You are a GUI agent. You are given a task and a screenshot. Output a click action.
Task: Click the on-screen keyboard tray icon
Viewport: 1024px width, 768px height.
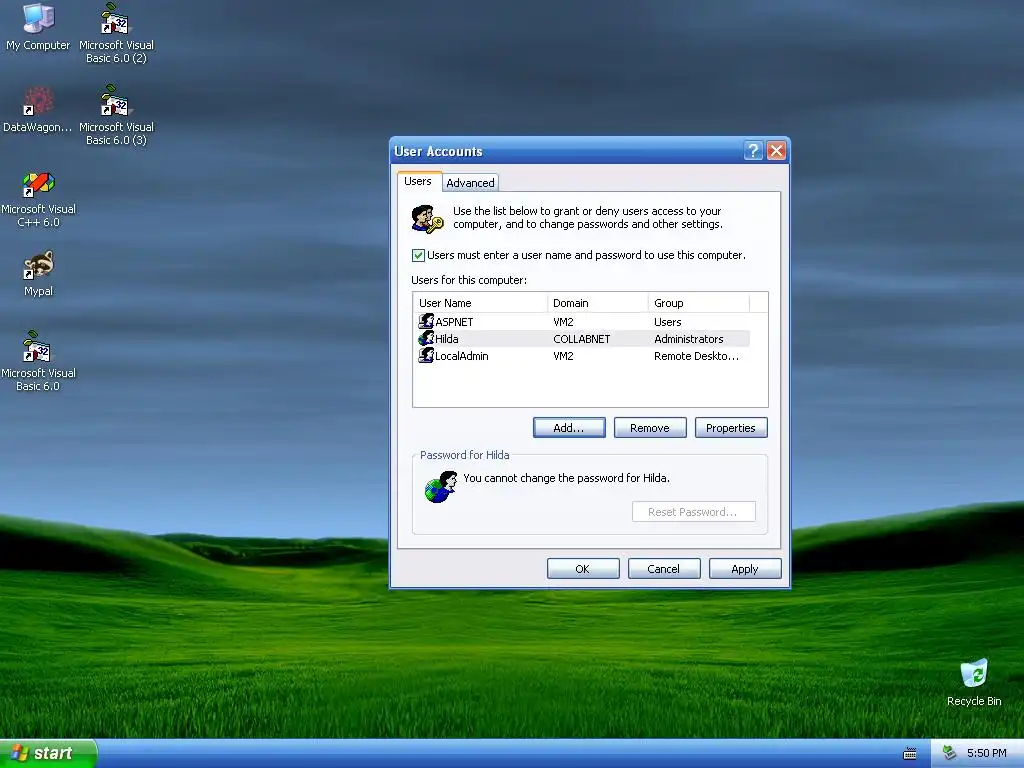(910, 754)
